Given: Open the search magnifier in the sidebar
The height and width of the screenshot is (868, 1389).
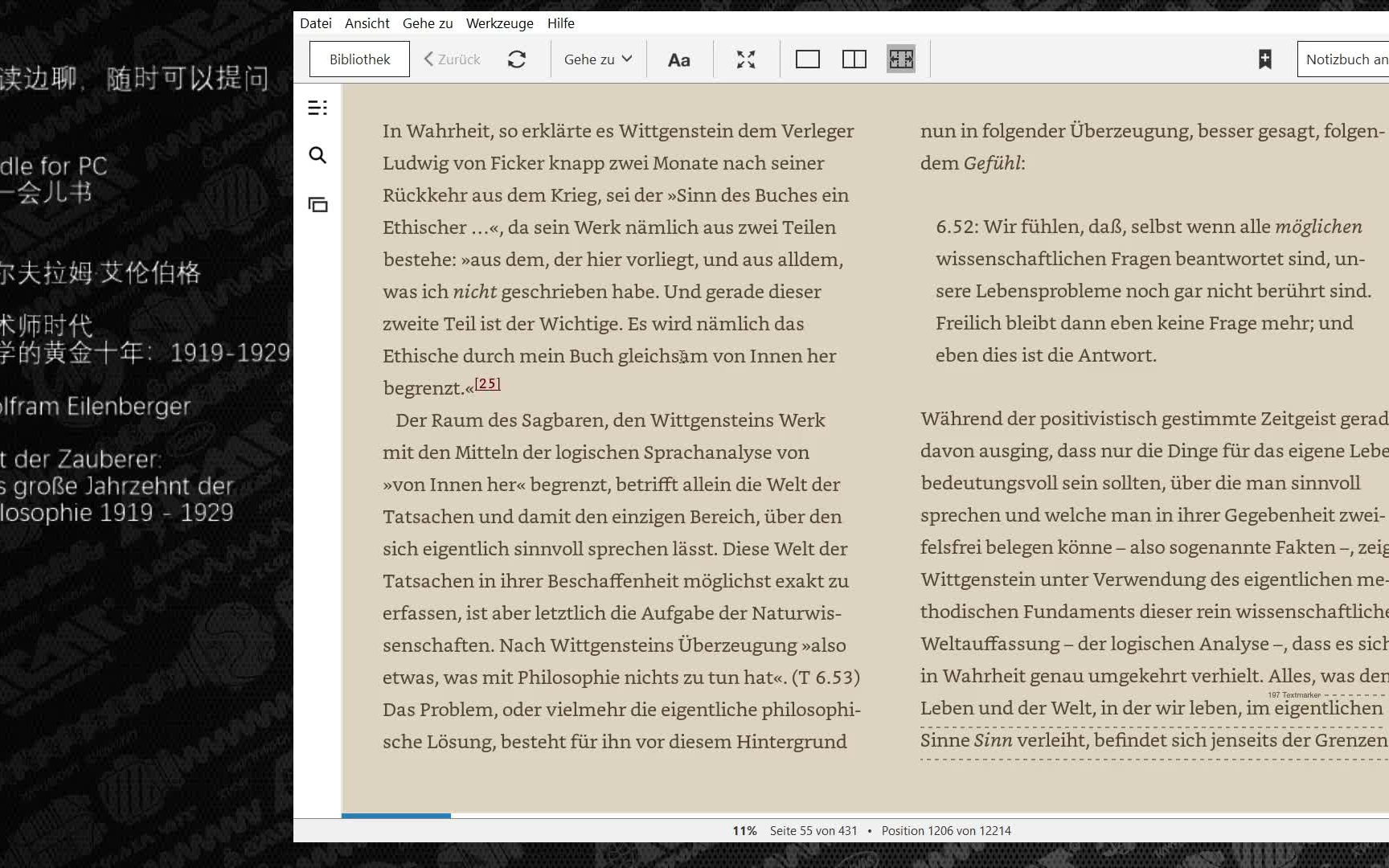Looking at the screenshot, I should click(318, 155).
